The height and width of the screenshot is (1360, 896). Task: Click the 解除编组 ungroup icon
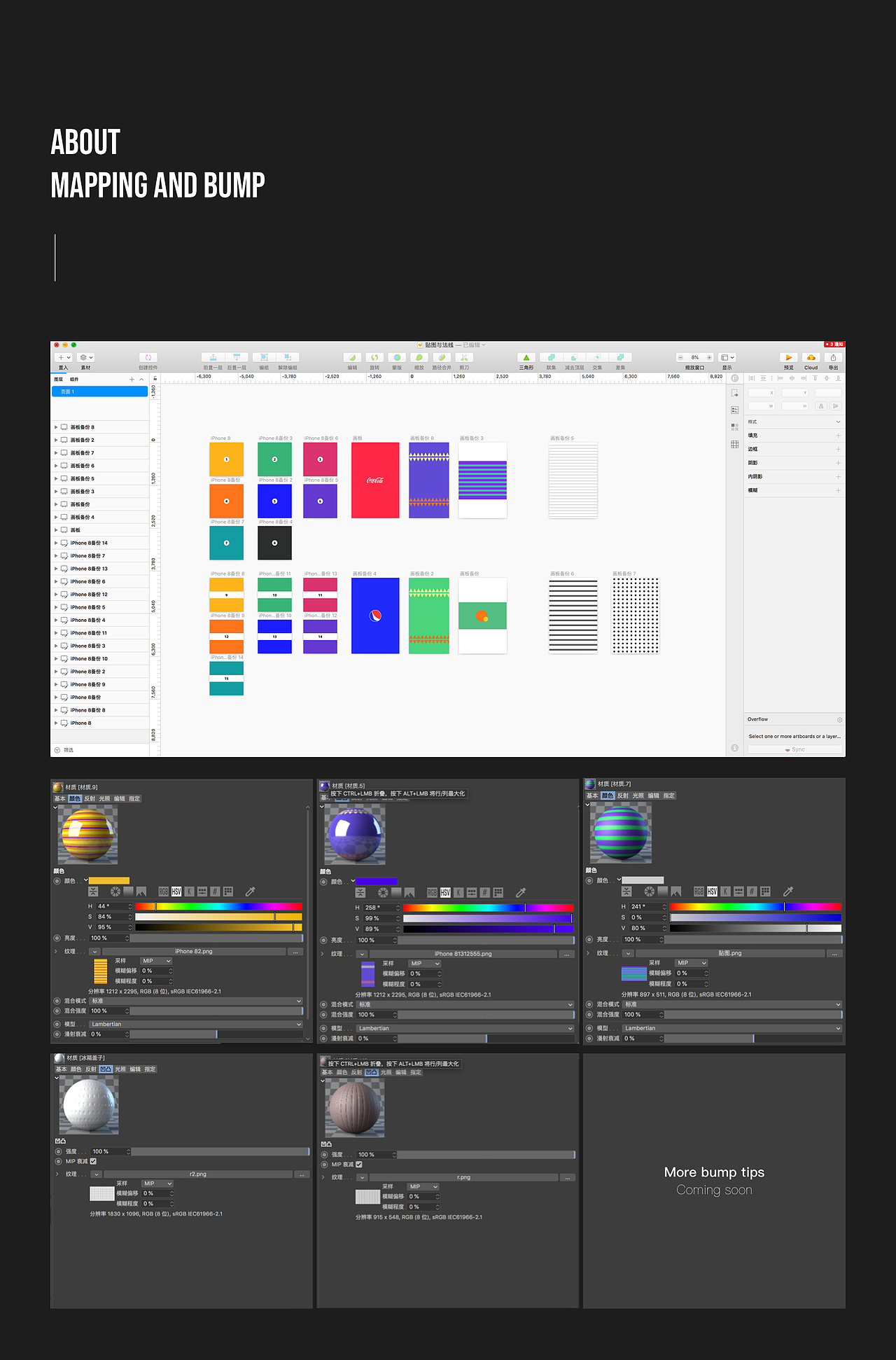(288, 357)
